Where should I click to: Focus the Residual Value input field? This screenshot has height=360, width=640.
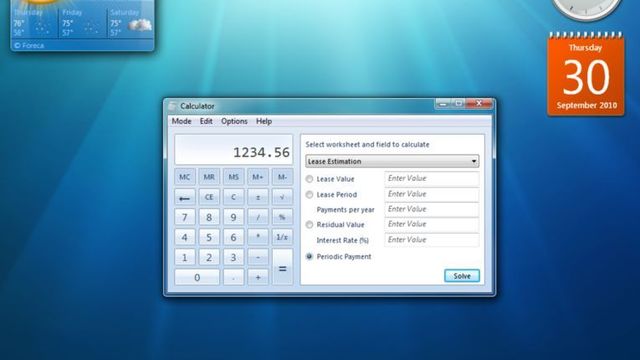(x=431, y=224)
